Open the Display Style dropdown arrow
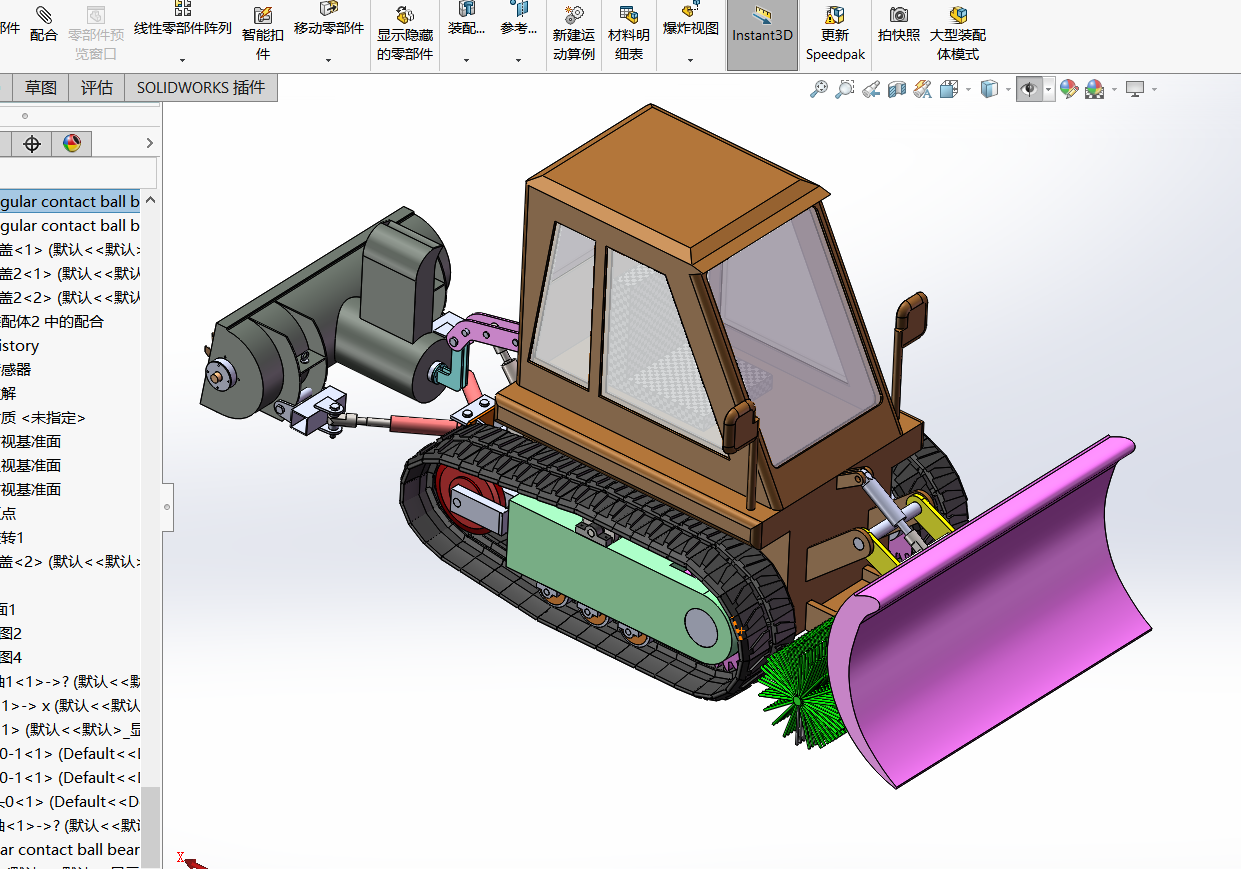The height and width of the screenshot is (869, 1241). (x=1007, y=90)
